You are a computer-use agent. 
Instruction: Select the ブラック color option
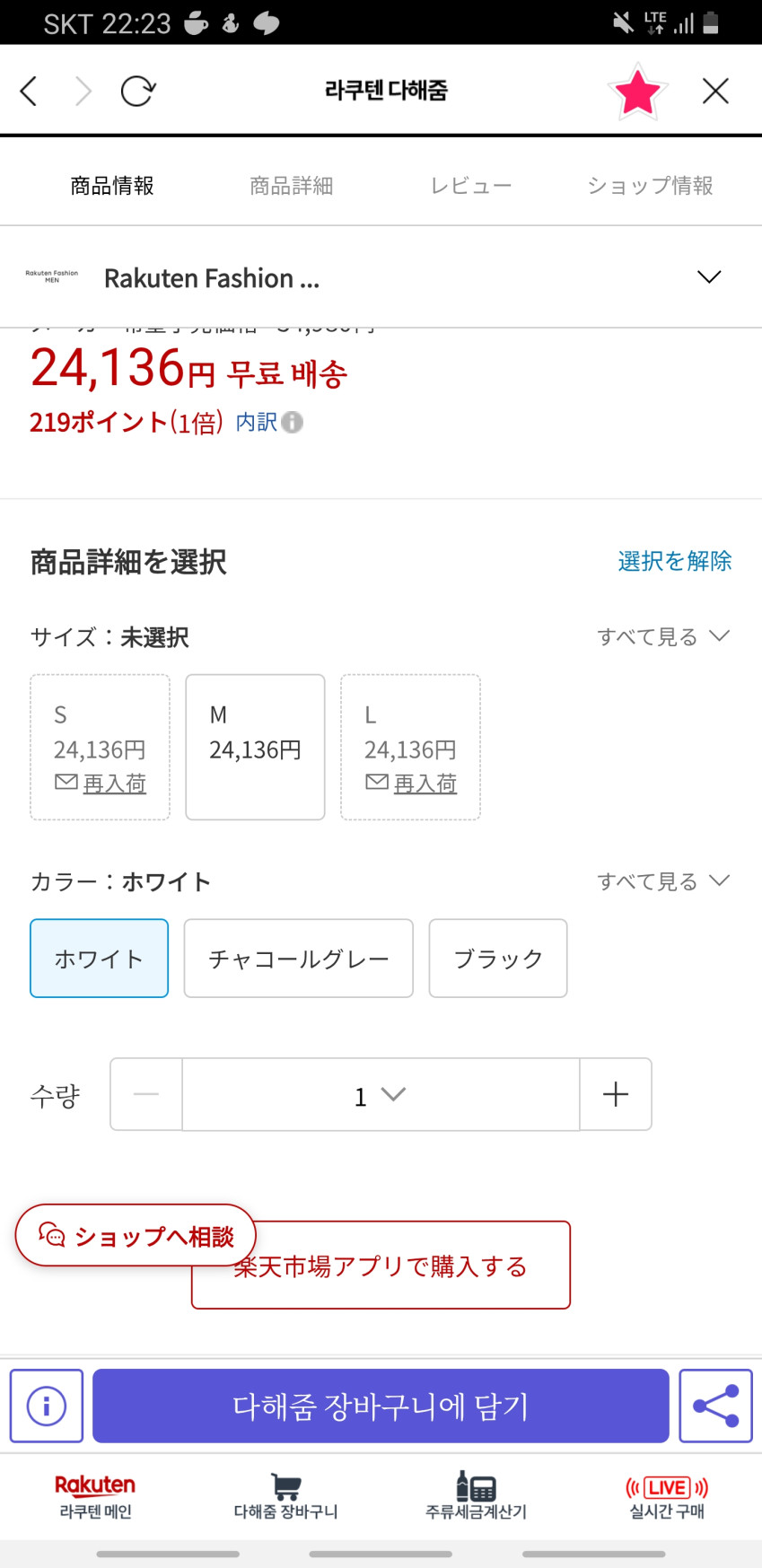point(498,959)
